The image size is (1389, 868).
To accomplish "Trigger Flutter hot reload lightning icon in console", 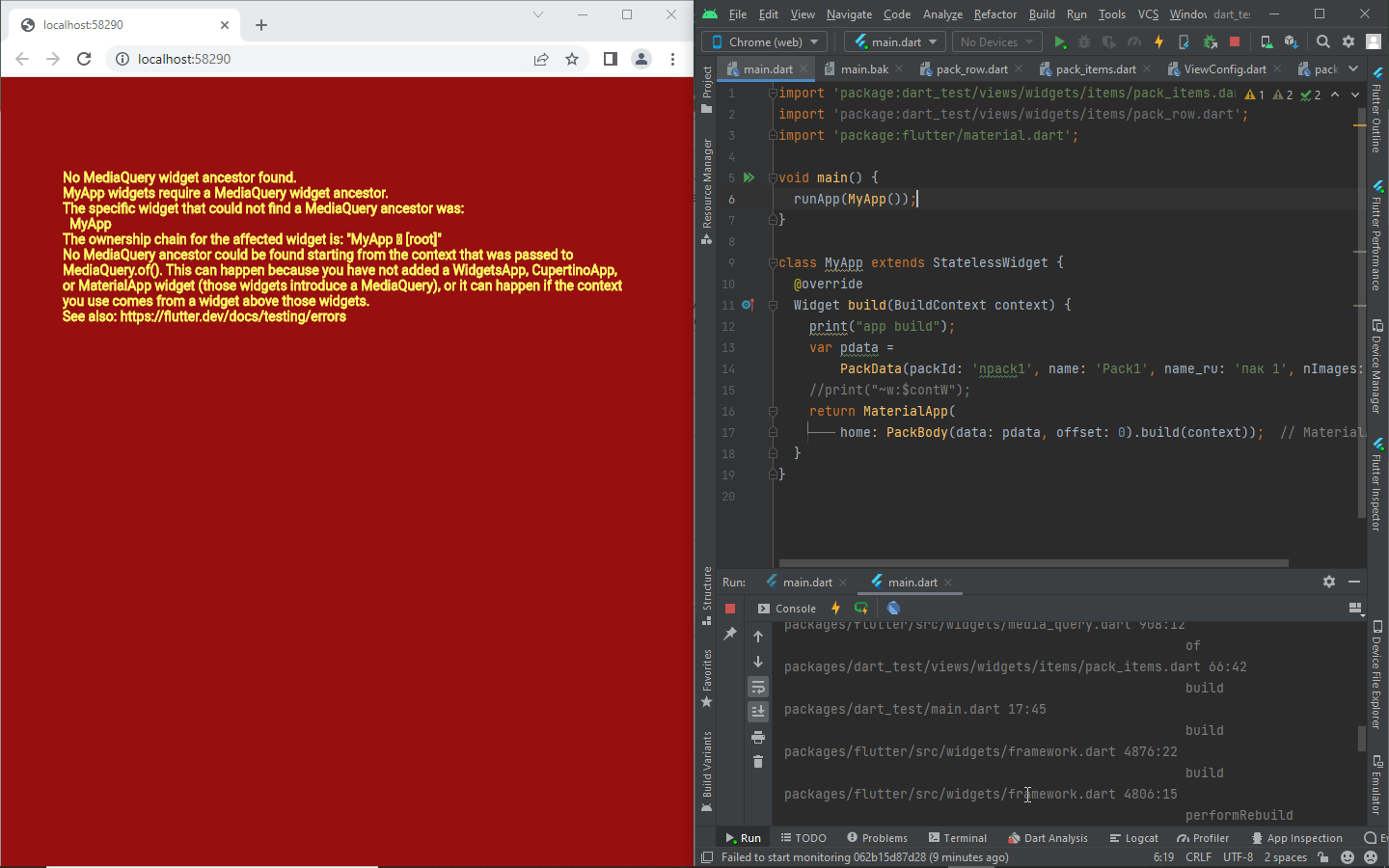I will (836, 609).
